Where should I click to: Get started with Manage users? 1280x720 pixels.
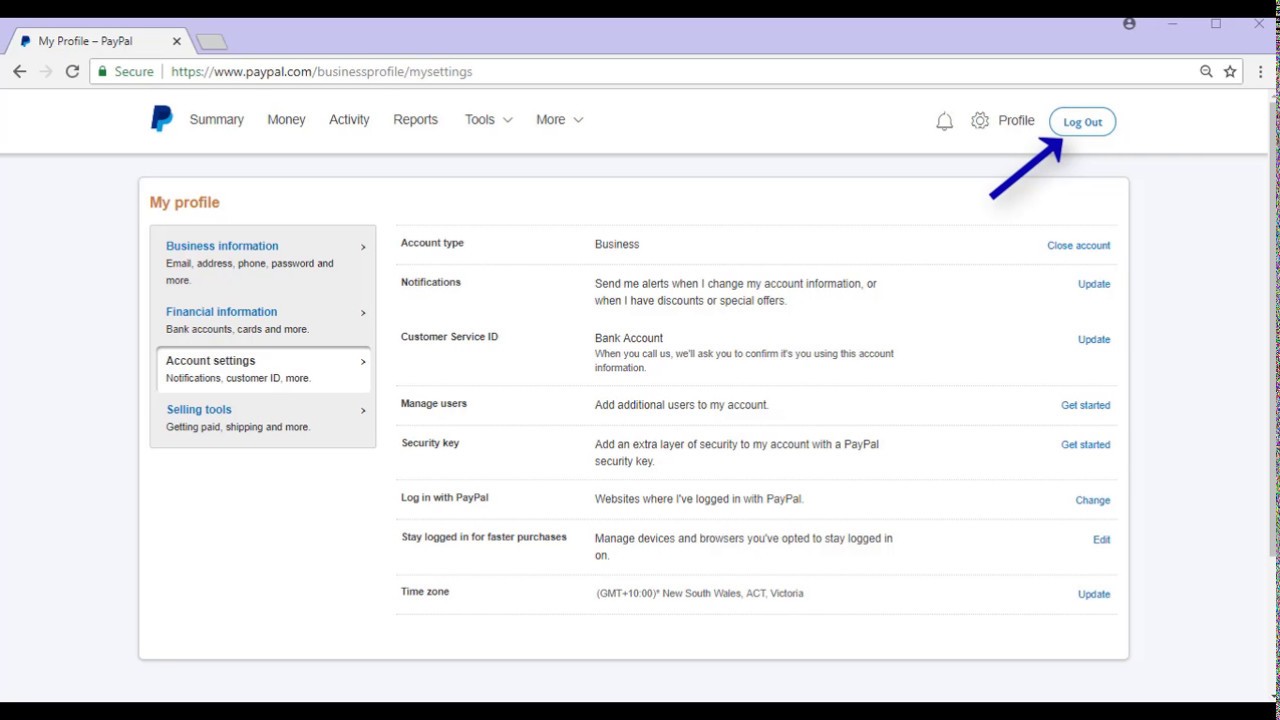click(x=1085, y=405)
